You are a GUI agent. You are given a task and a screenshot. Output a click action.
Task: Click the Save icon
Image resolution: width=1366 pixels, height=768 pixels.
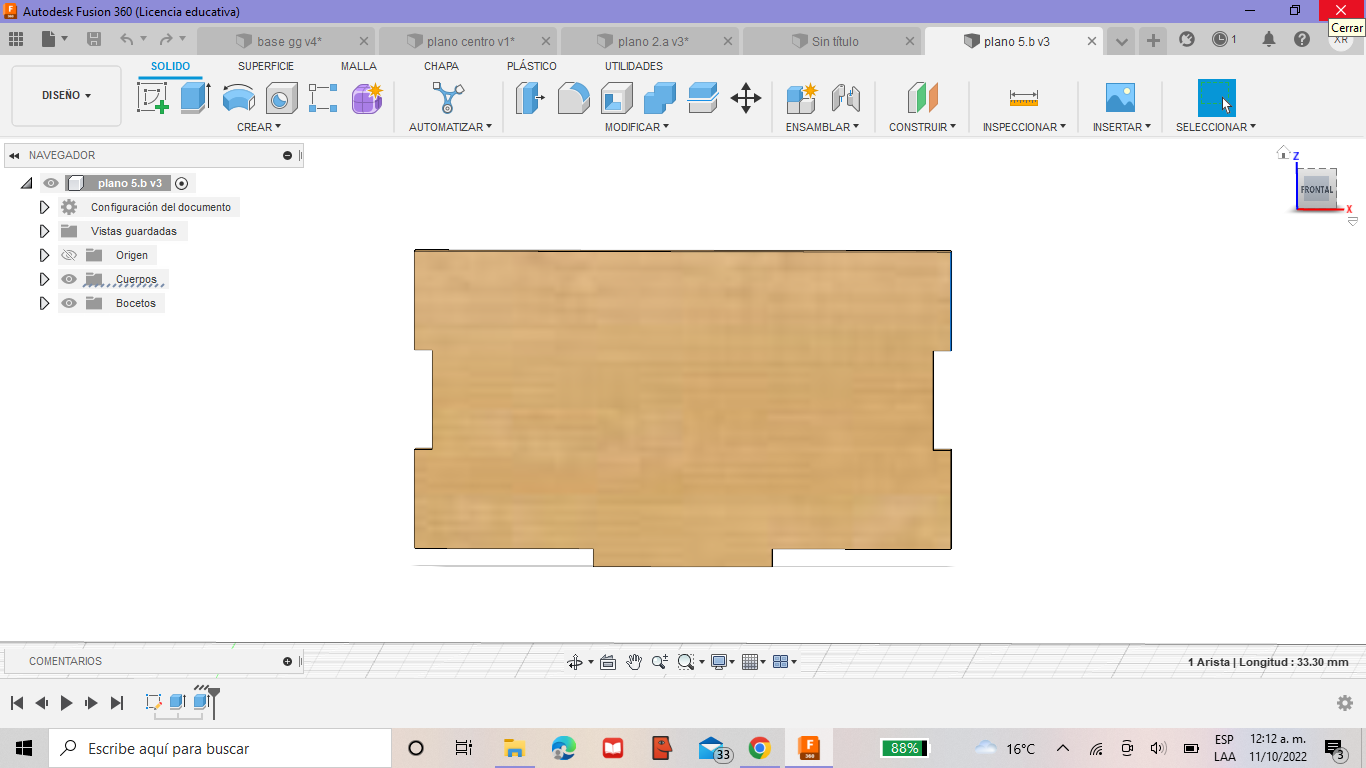pyautogui.click(x=94, y=40)
